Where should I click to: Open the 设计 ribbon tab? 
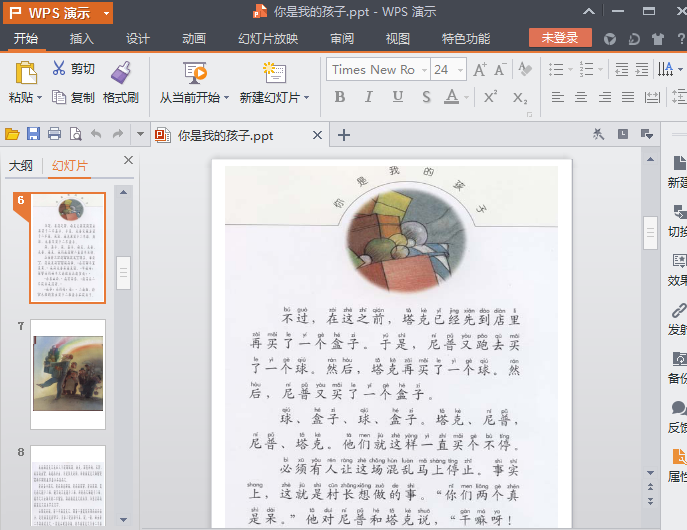coord(138,39)
